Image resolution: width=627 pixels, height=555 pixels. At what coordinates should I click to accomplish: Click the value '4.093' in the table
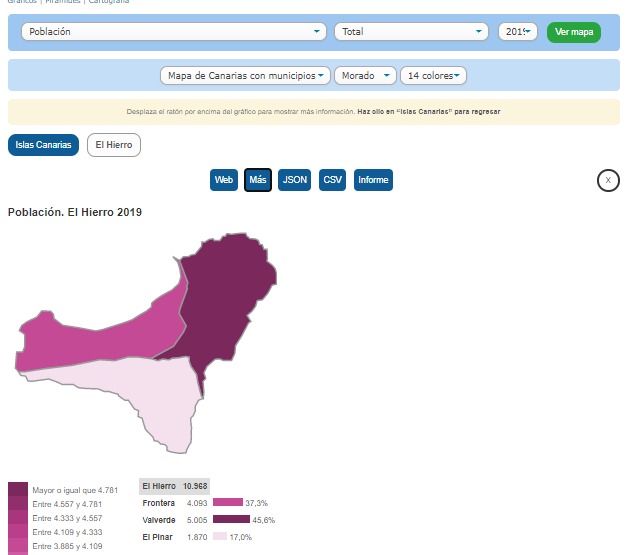[197, 503]
